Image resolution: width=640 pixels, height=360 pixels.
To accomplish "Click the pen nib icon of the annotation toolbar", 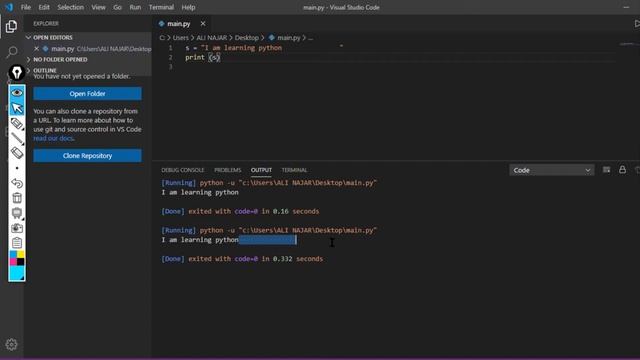I will point(17,73).
